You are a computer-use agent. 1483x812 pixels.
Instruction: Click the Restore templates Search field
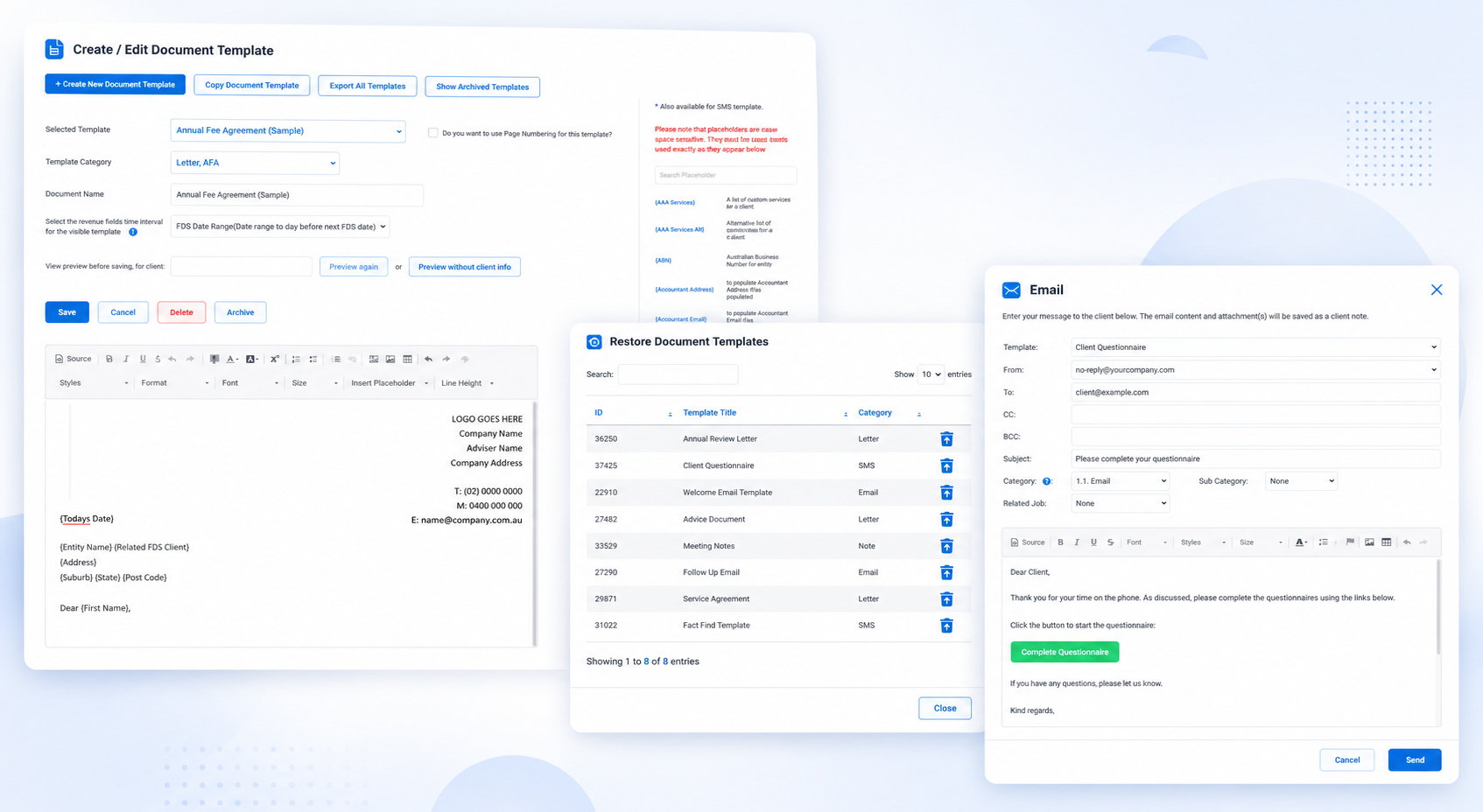tap(678, 374)
